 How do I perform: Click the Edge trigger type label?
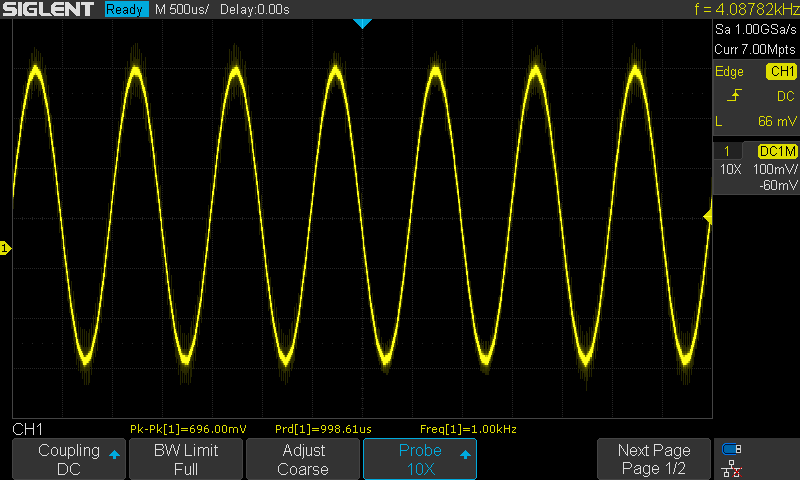click(729, 71)
